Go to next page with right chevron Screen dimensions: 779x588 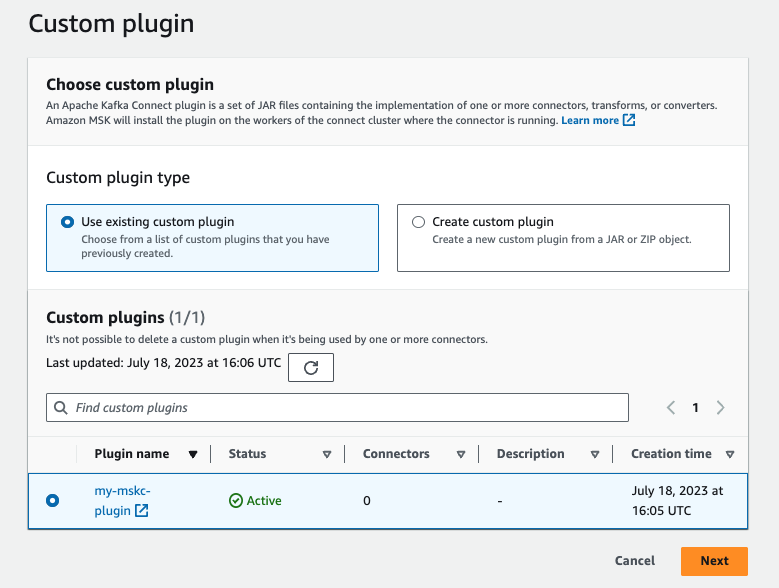tap(720, 408)
